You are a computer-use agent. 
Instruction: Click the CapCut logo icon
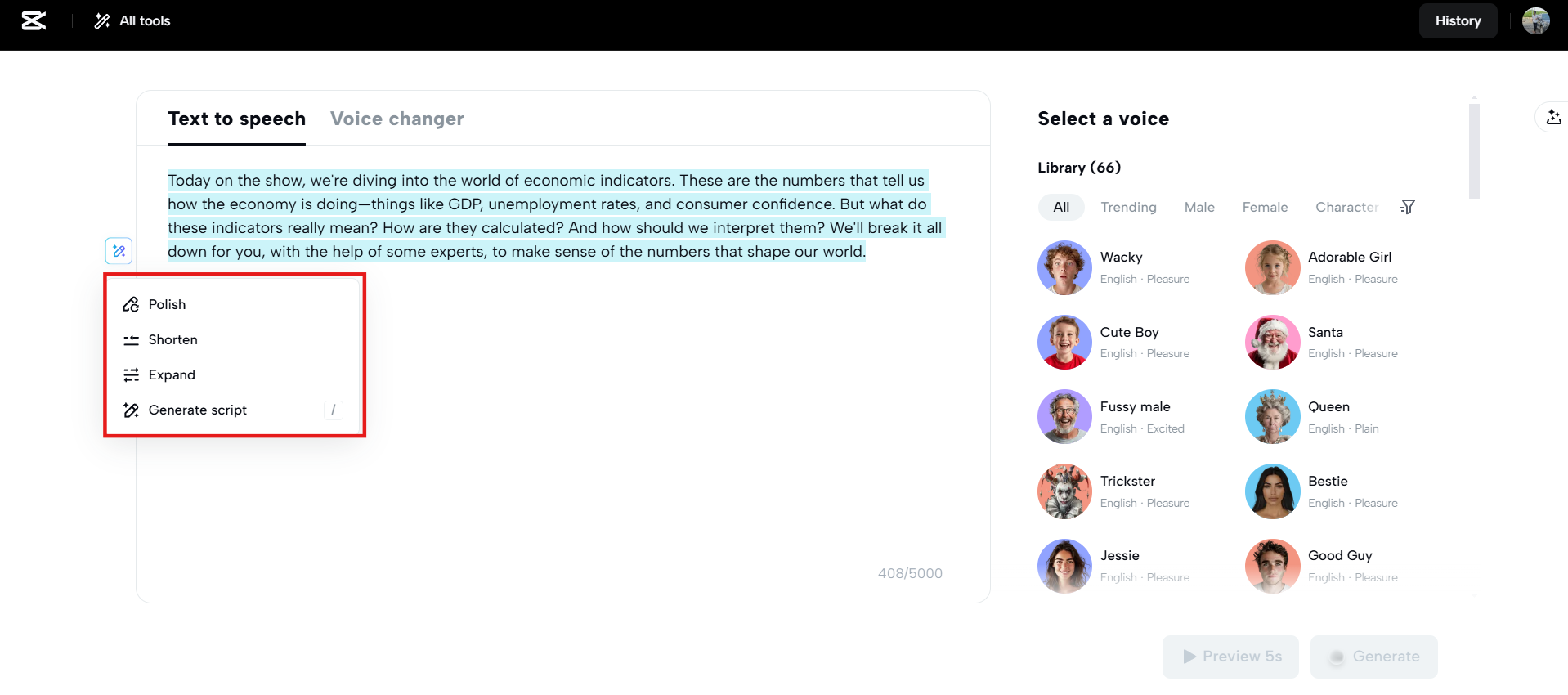[x=34, y=21]
